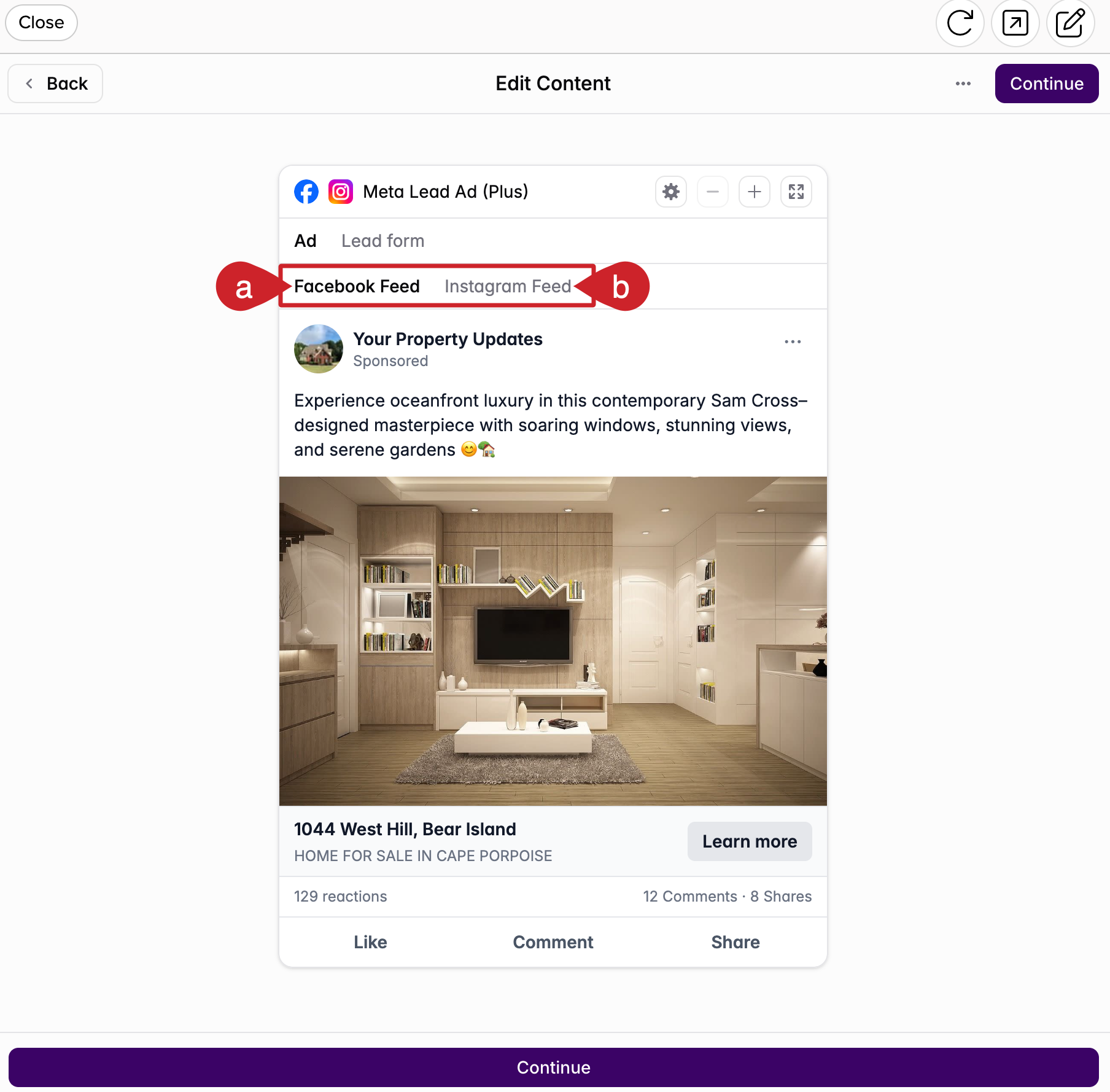Click the plus zoom-in icon

pos(755,192)
